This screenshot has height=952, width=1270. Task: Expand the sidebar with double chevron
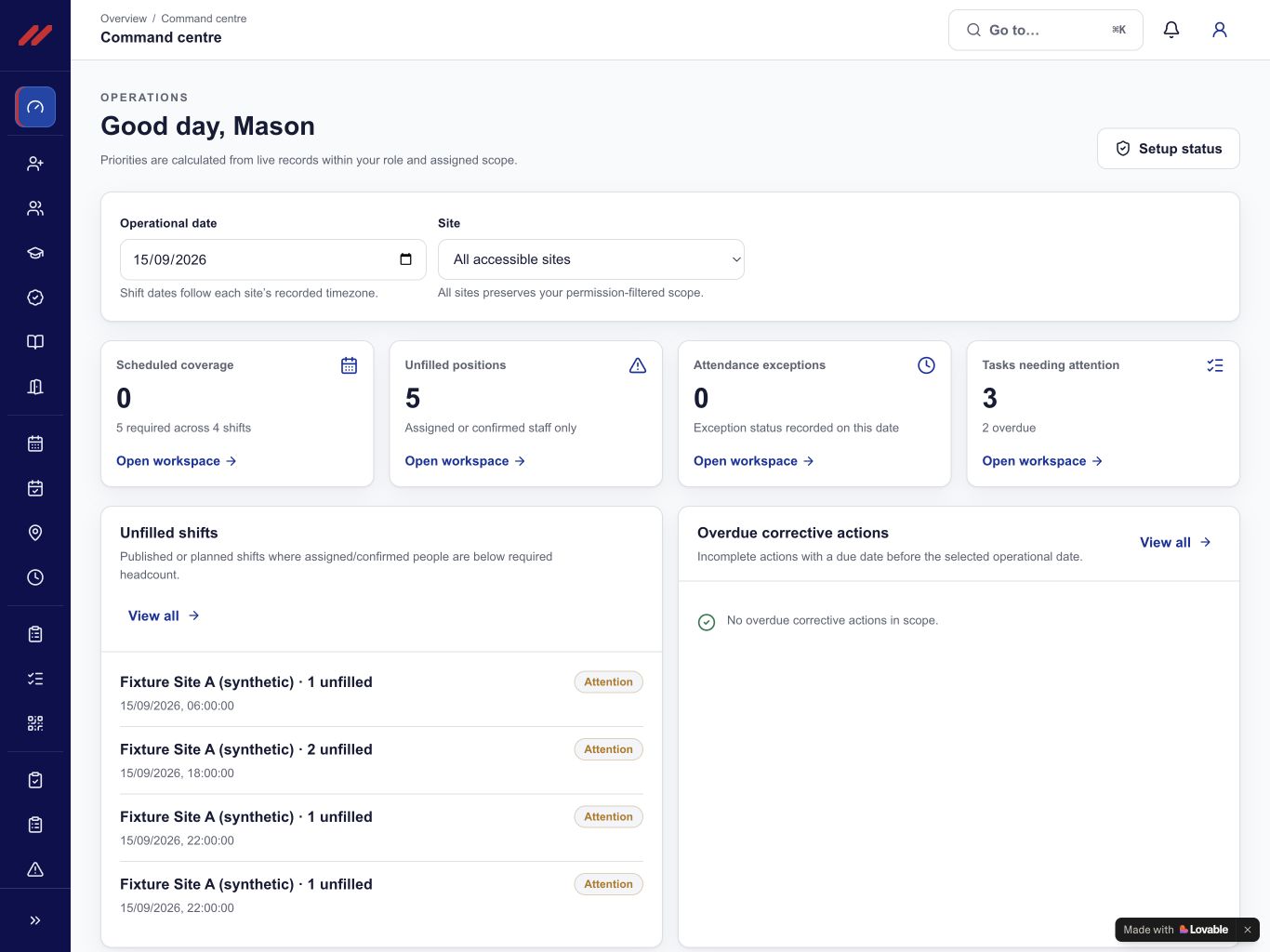[x=35, y=920]
